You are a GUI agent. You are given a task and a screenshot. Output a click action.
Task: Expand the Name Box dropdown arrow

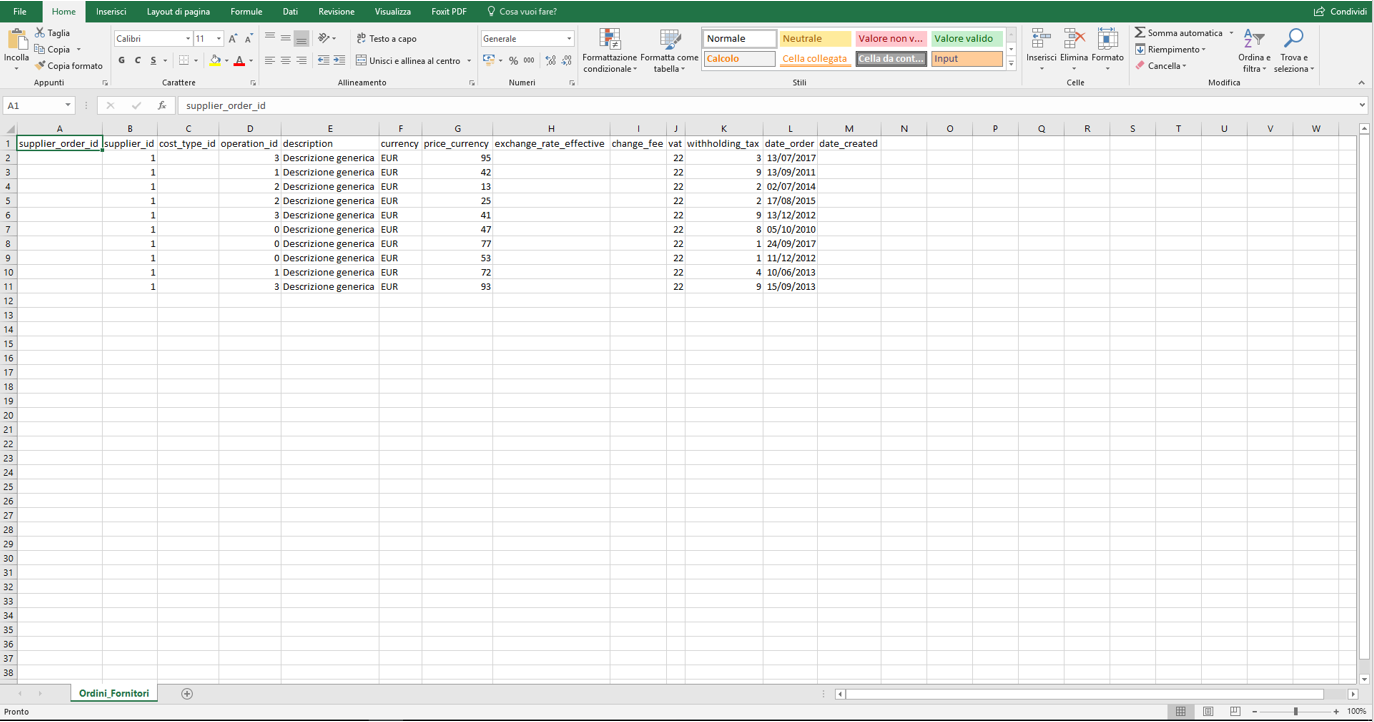pos(68,105)
